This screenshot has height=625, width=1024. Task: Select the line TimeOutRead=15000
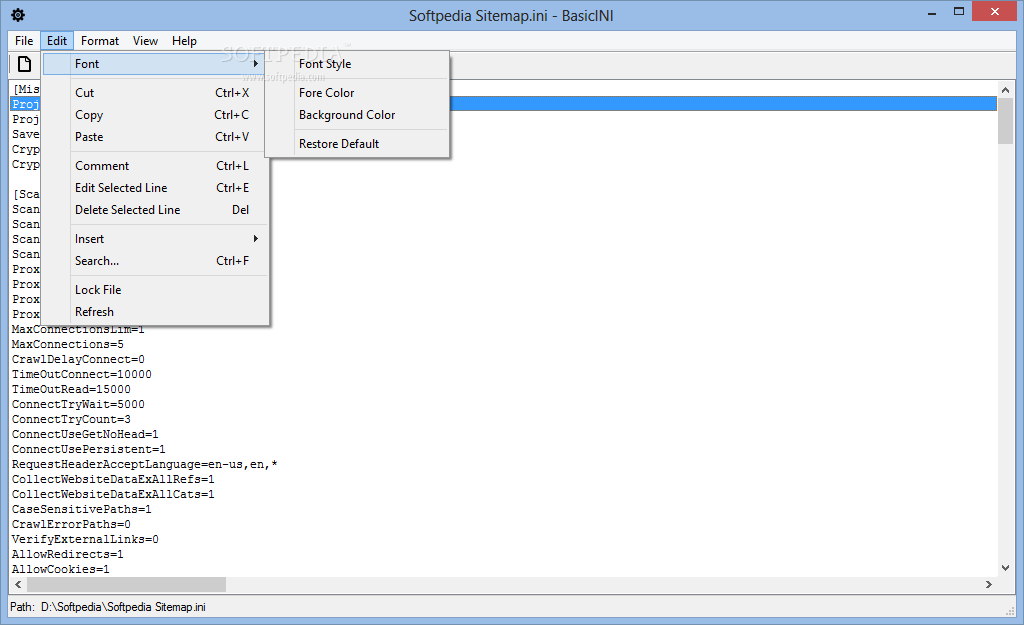71,389
